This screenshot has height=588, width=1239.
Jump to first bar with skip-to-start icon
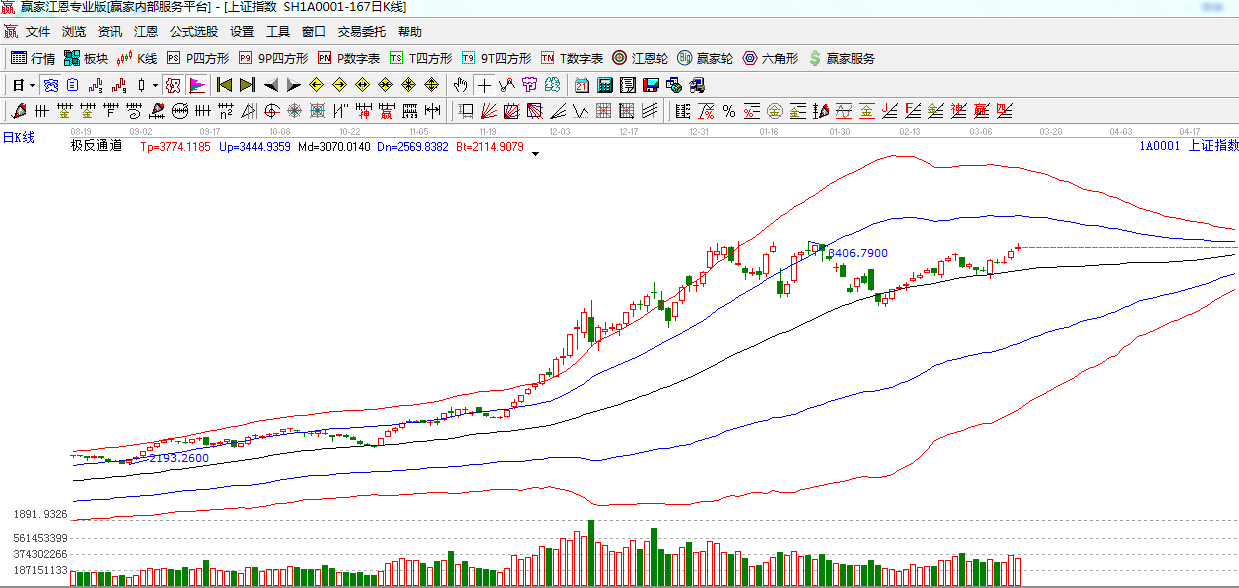[225, 85]
